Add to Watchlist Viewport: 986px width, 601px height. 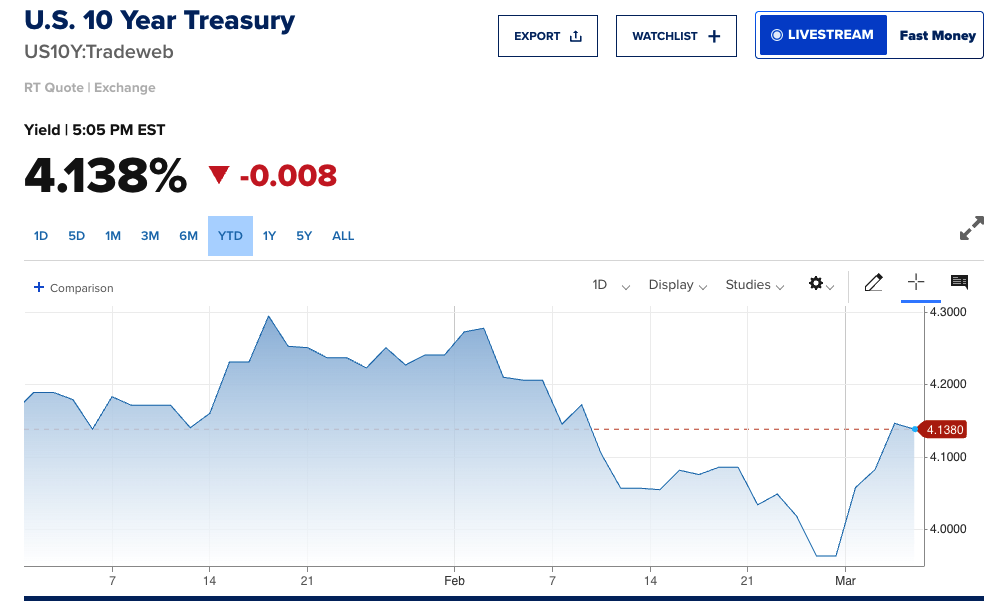point(676,36)
